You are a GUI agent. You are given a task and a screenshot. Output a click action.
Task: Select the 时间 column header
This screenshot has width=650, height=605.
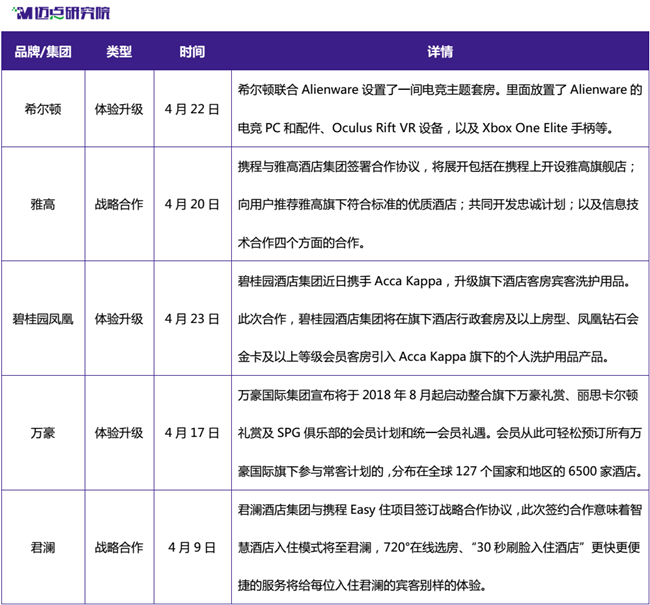[x=192, y=52]
